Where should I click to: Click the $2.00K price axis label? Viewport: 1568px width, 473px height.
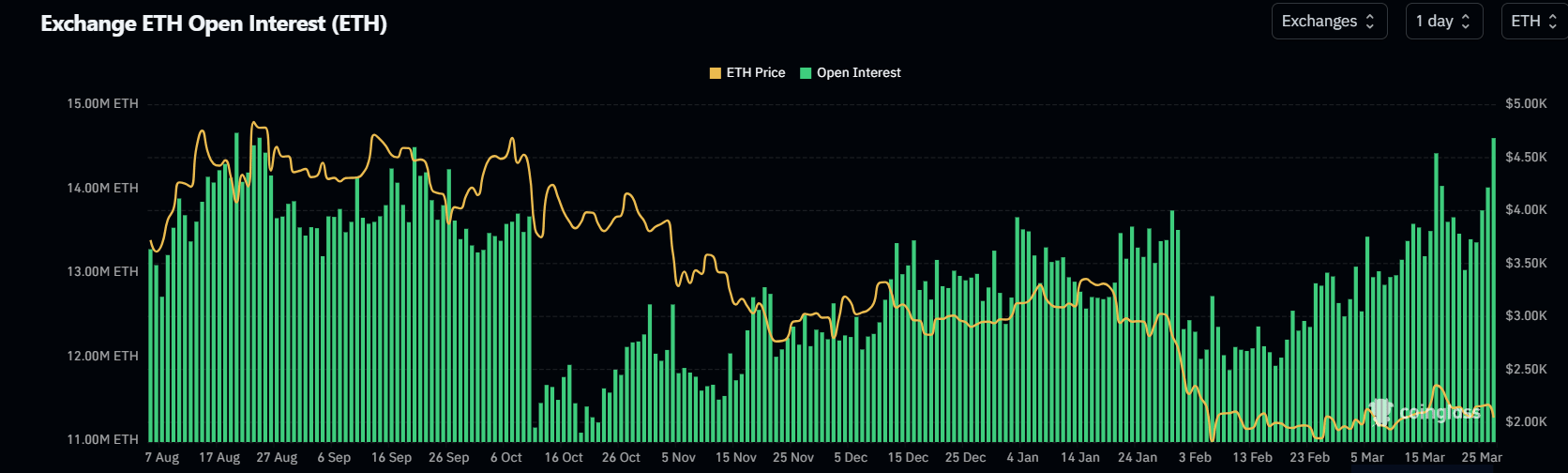tap(1526, 422)
